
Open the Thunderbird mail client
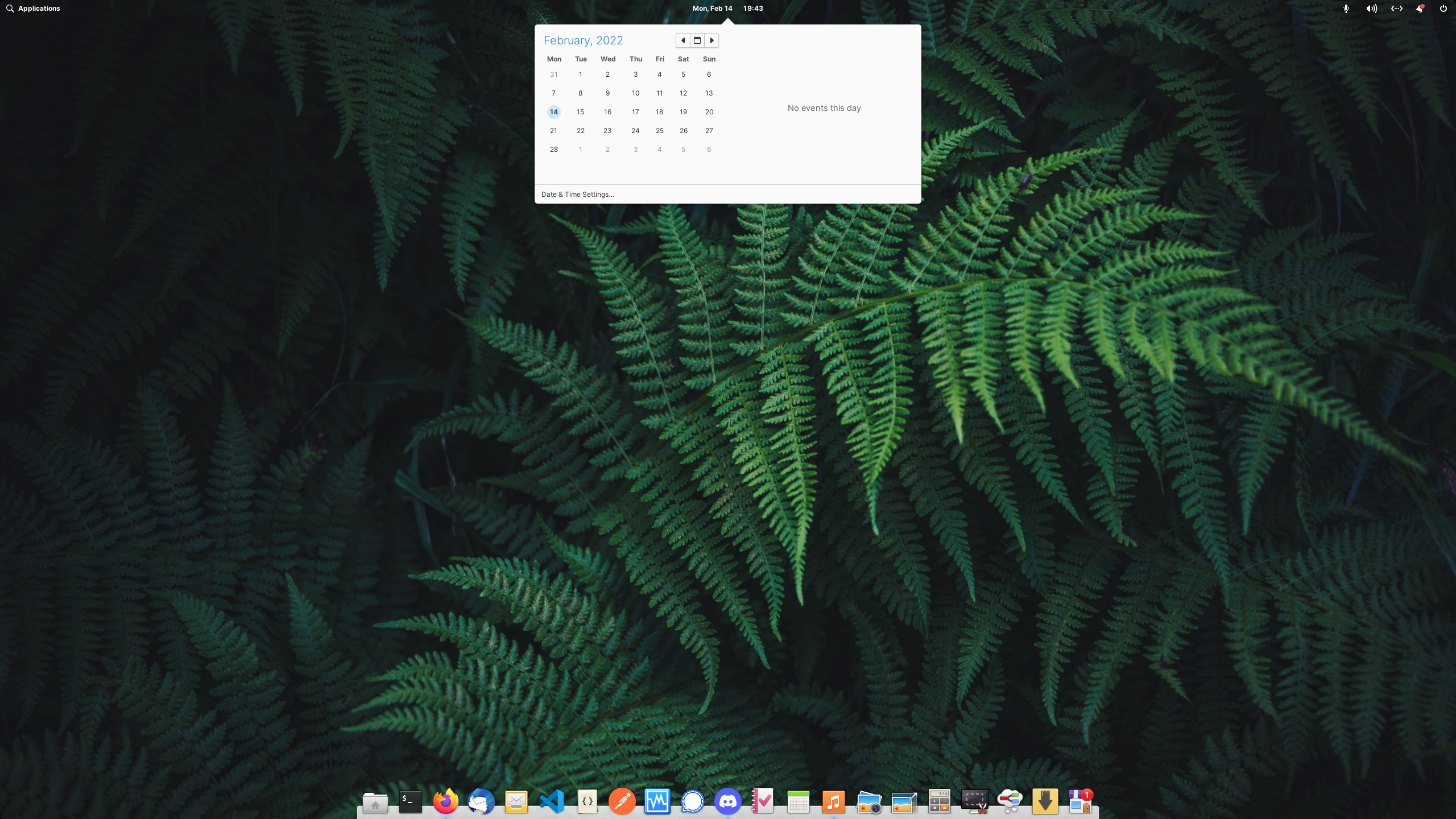(481, 802)
